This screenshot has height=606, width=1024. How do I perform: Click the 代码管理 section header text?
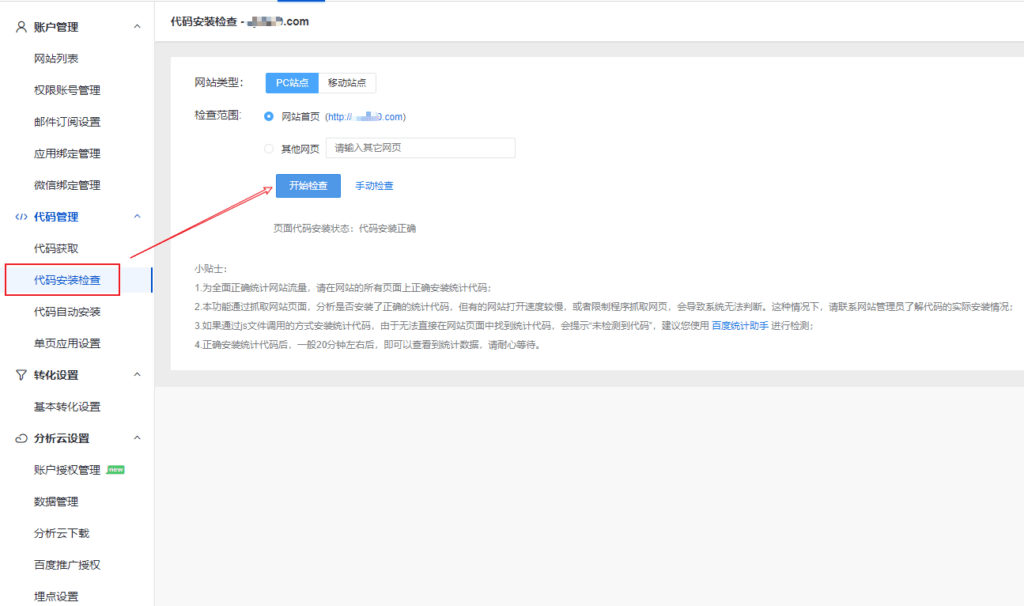(x=56, y=217)
